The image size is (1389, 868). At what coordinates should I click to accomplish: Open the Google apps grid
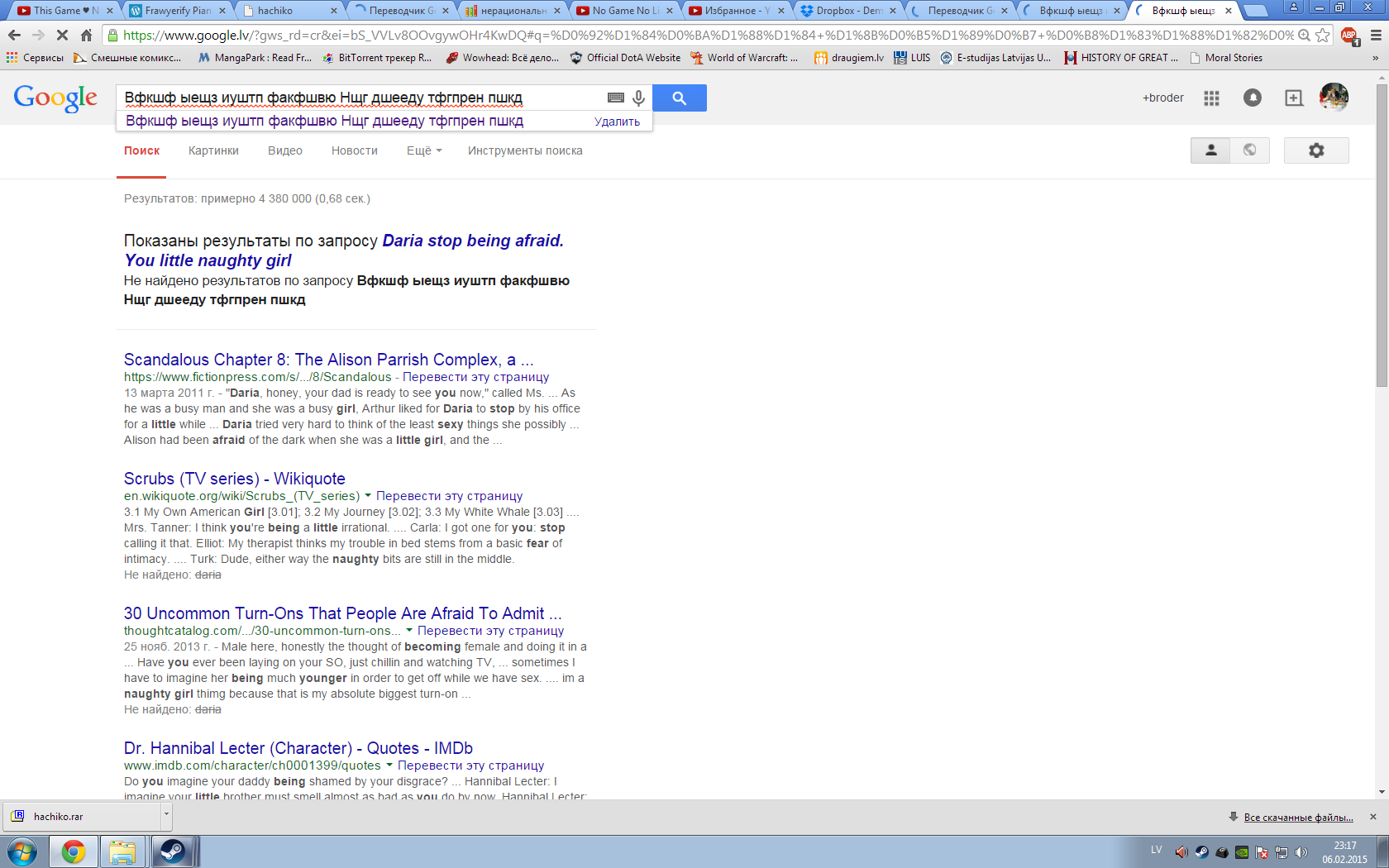click(1212, 98)
